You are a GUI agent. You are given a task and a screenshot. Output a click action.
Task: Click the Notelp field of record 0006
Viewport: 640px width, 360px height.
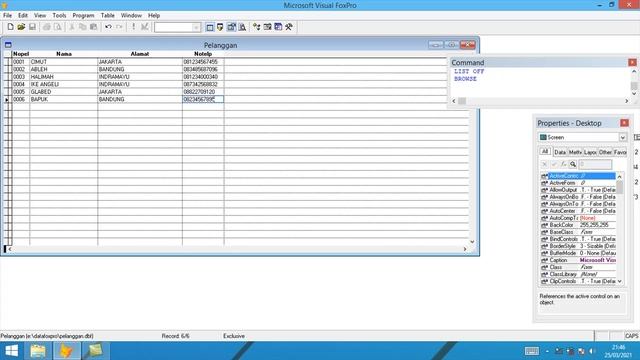click(203, 99)
